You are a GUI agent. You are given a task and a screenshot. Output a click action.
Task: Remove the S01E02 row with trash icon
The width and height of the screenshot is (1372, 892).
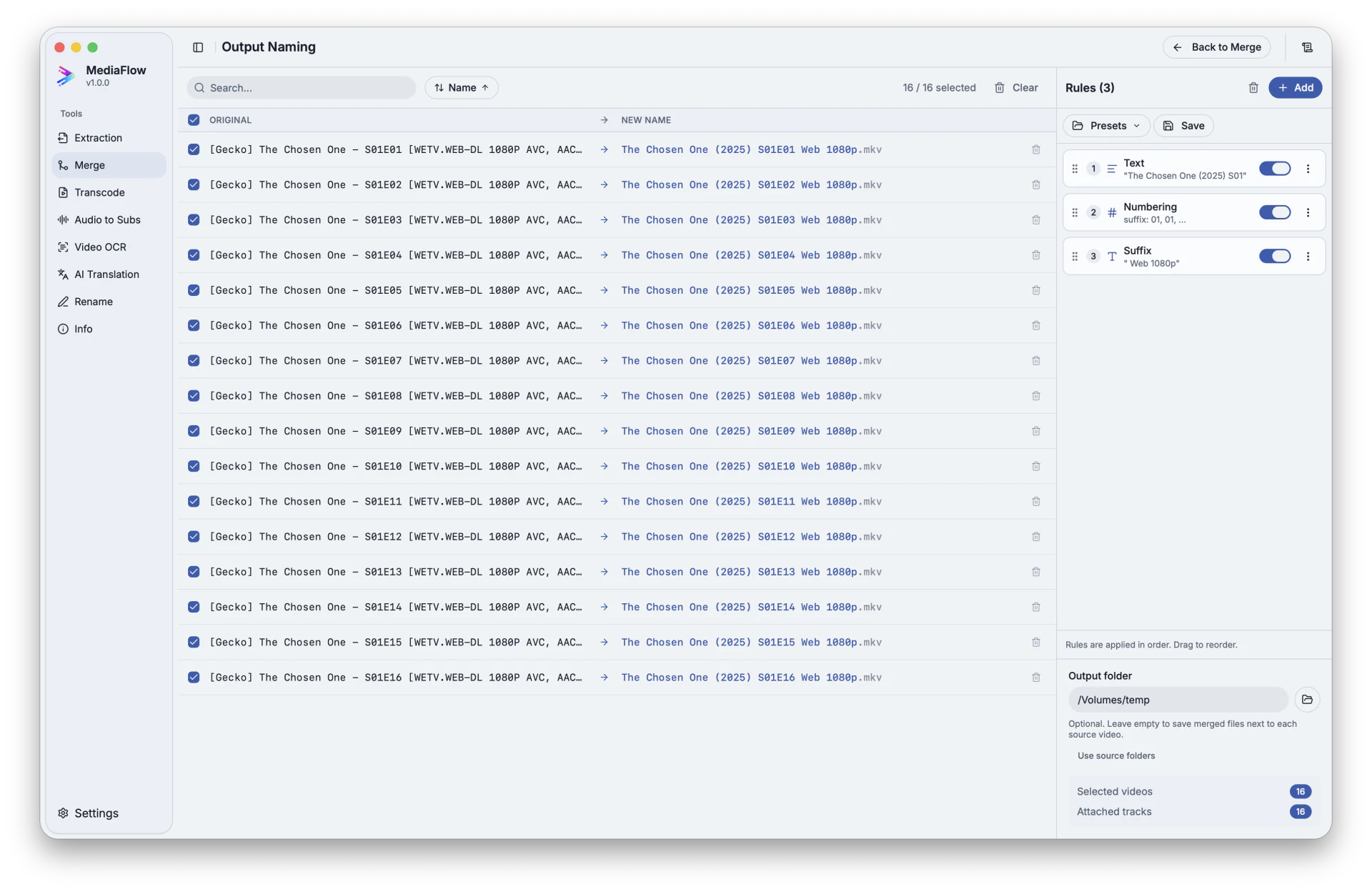(x=1035, y=185)
